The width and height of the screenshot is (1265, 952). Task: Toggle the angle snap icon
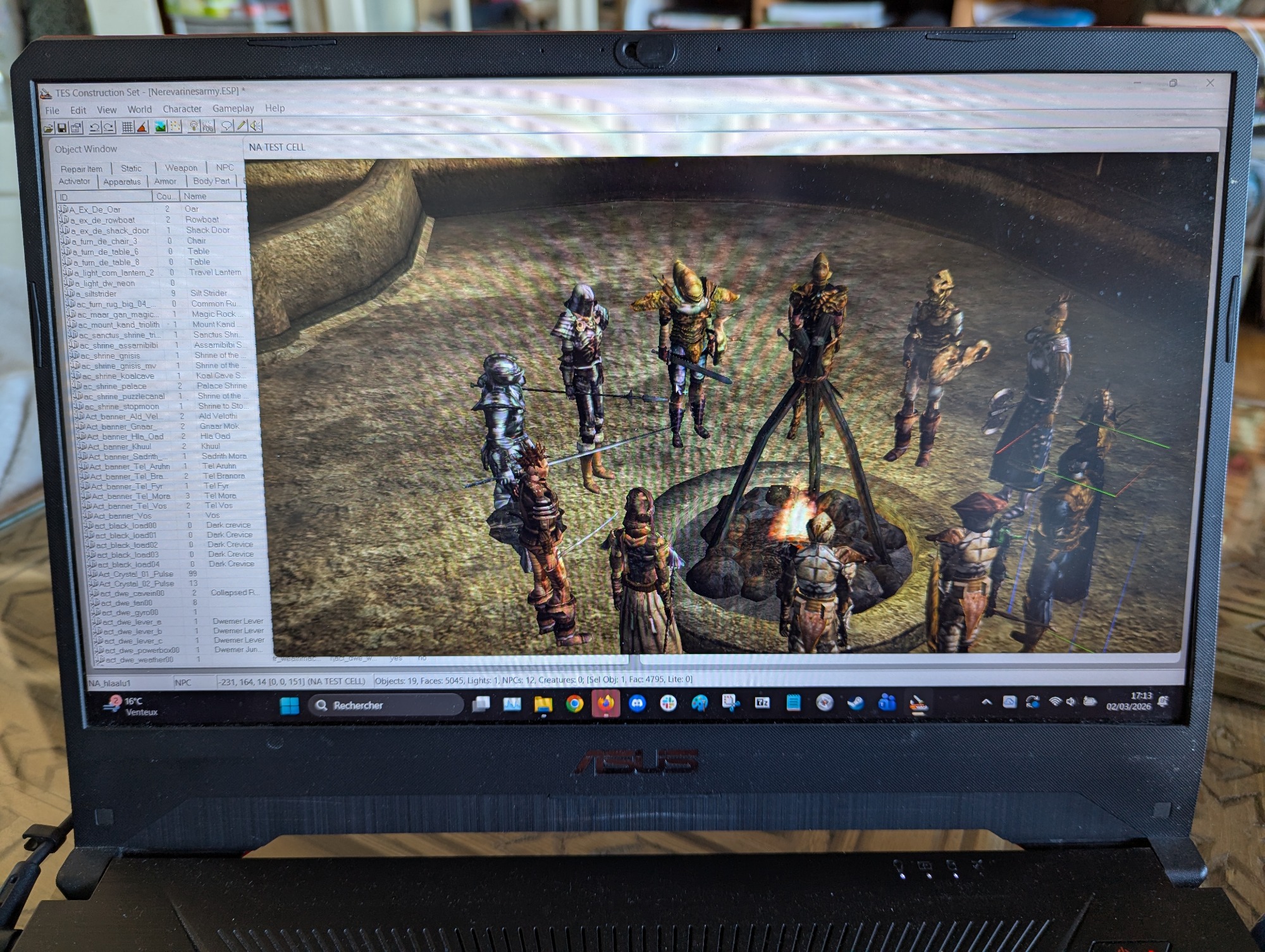click(x=142, y=127)
